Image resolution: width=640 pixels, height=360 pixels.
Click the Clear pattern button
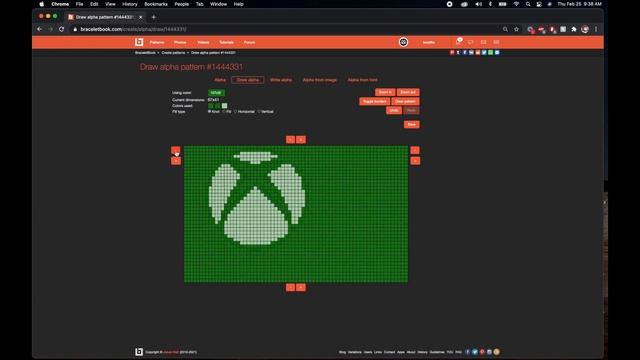pyautogui.click(x=405, y=101)
